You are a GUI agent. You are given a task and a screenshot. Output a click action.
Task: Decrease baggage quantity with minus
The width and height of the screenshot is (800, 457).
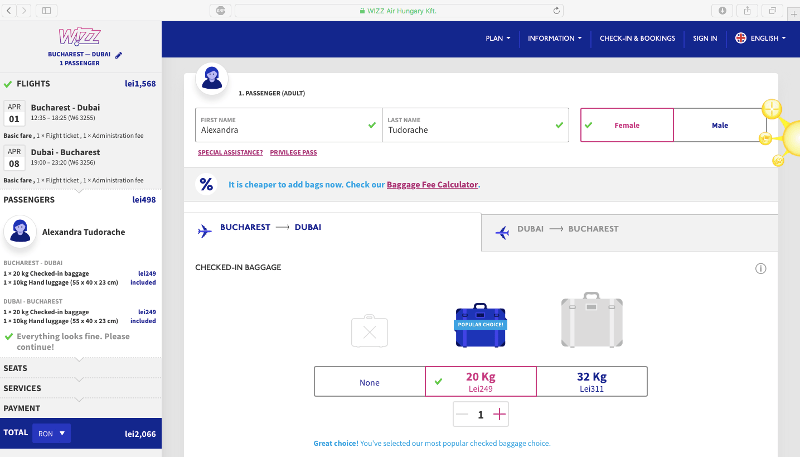[x=462, y=414]
